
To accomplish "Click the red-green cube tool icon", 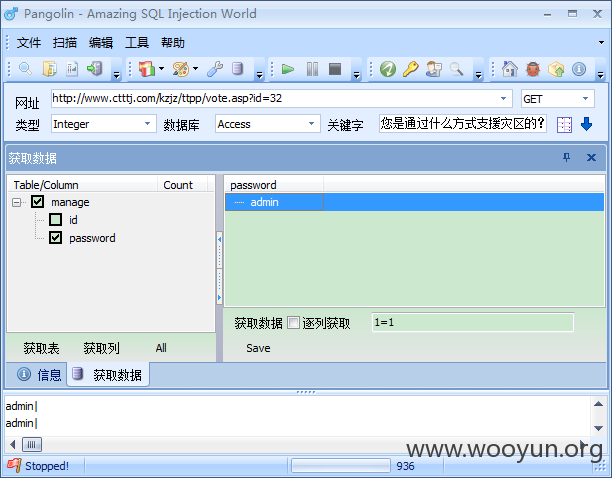I will tap(147, 69).
